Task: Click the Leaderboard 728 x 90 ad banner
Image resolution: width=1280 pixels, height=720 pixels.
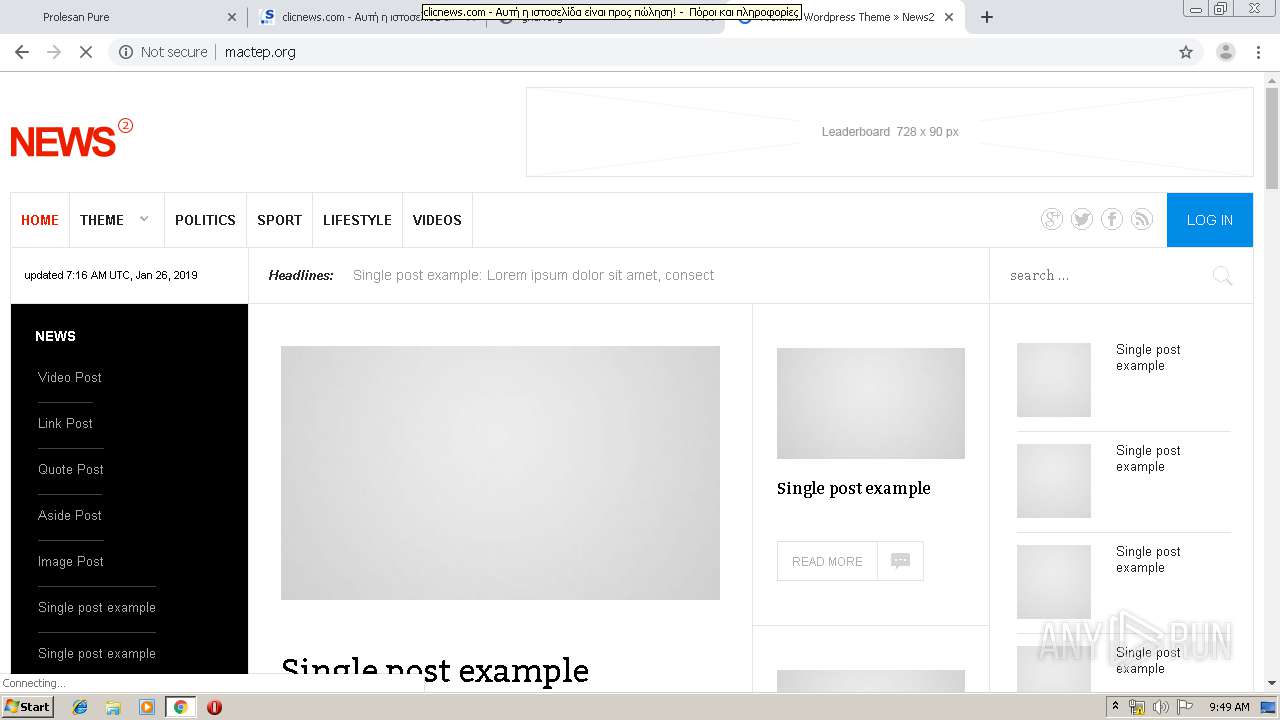Action: pyautogui.click(x=890, y=132)
